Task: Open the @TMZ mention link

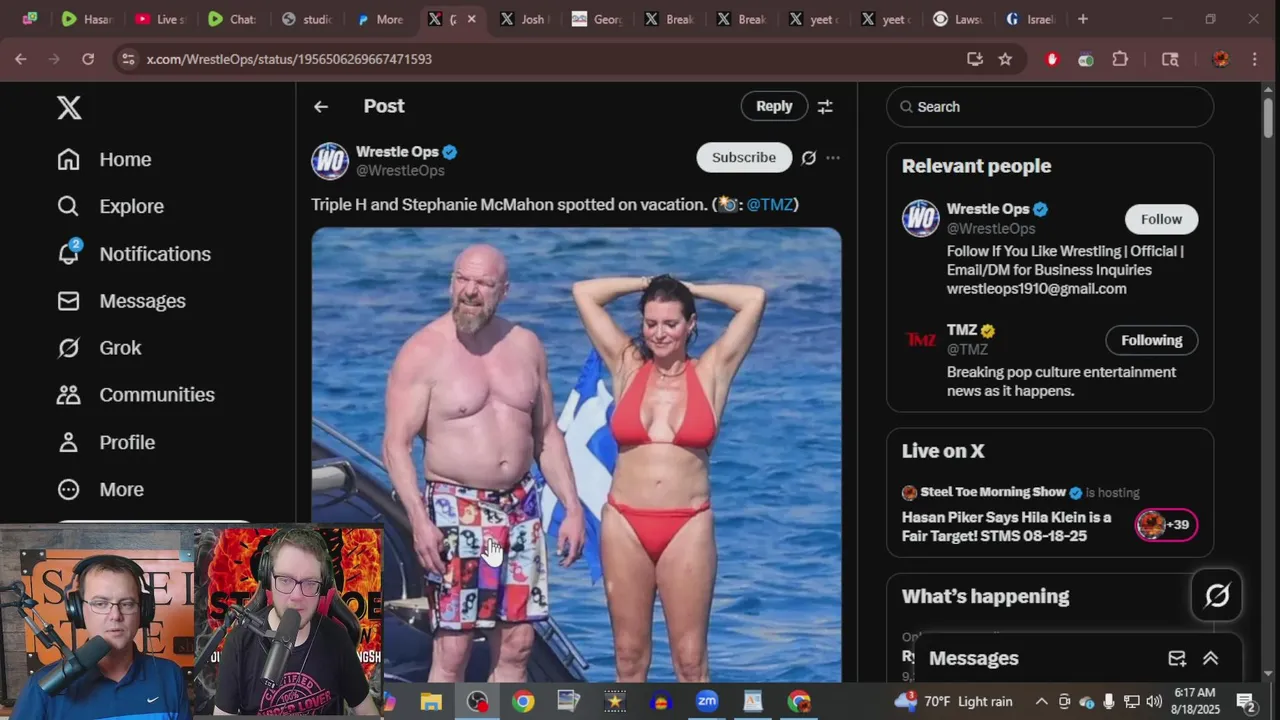Action: tap(770, 204)
